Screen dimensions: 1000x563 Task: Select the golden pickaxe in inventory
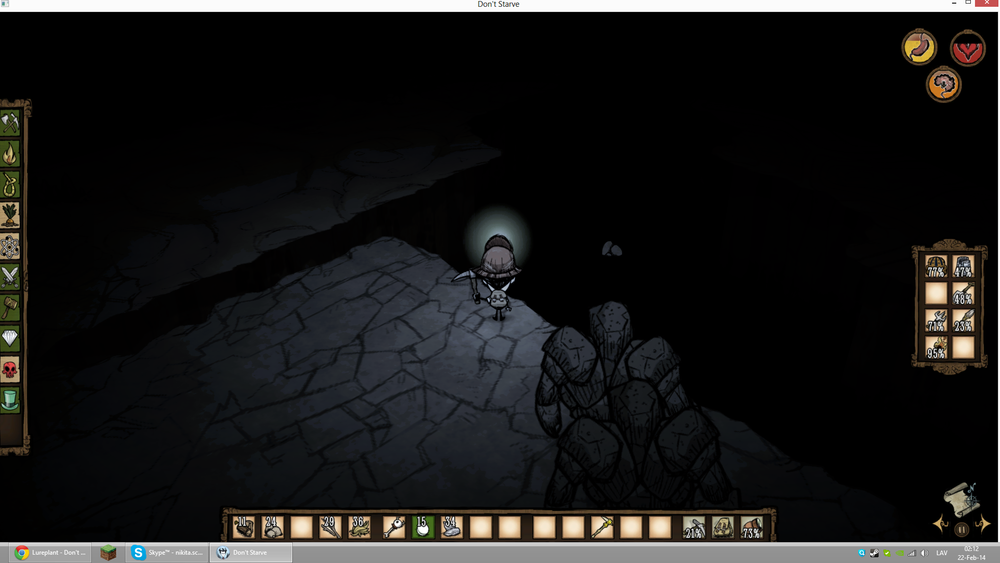pyautogui.click(x=602, y=527)
